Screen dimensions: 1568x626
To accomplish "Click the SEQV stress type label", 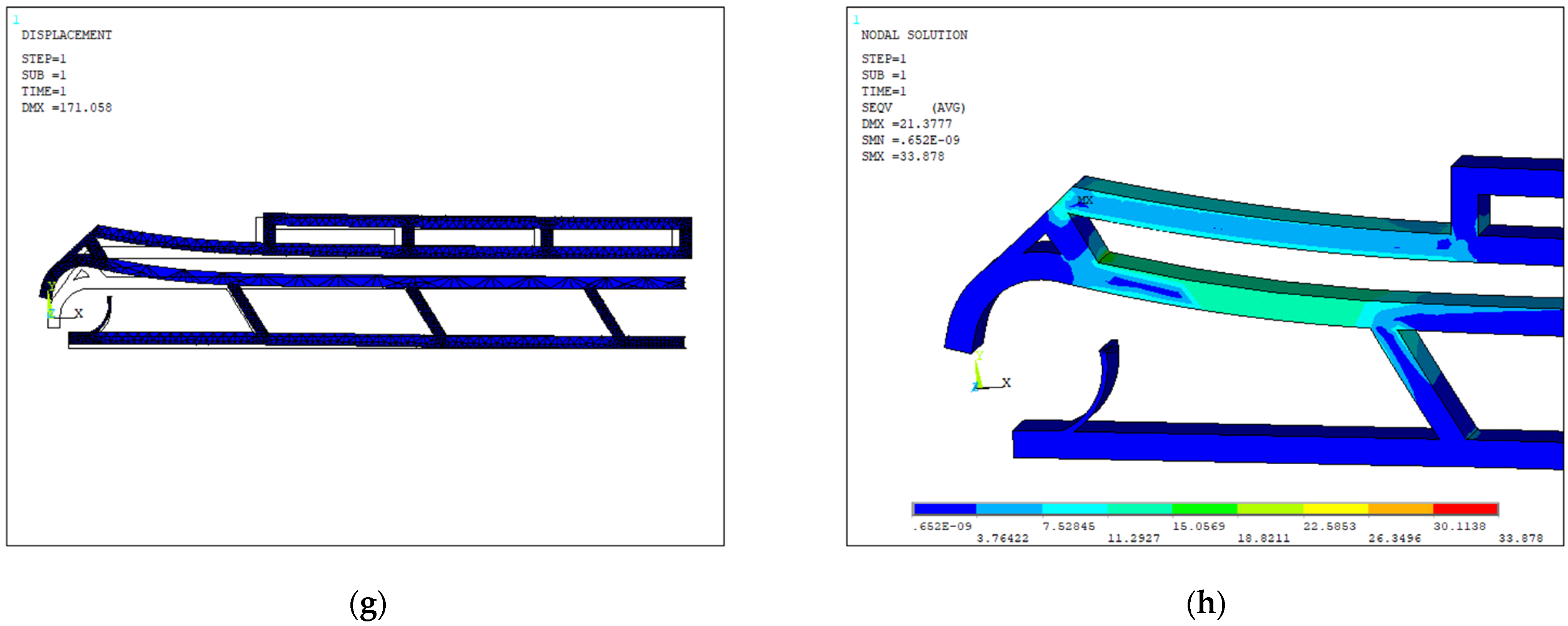I will click(876, 108).
